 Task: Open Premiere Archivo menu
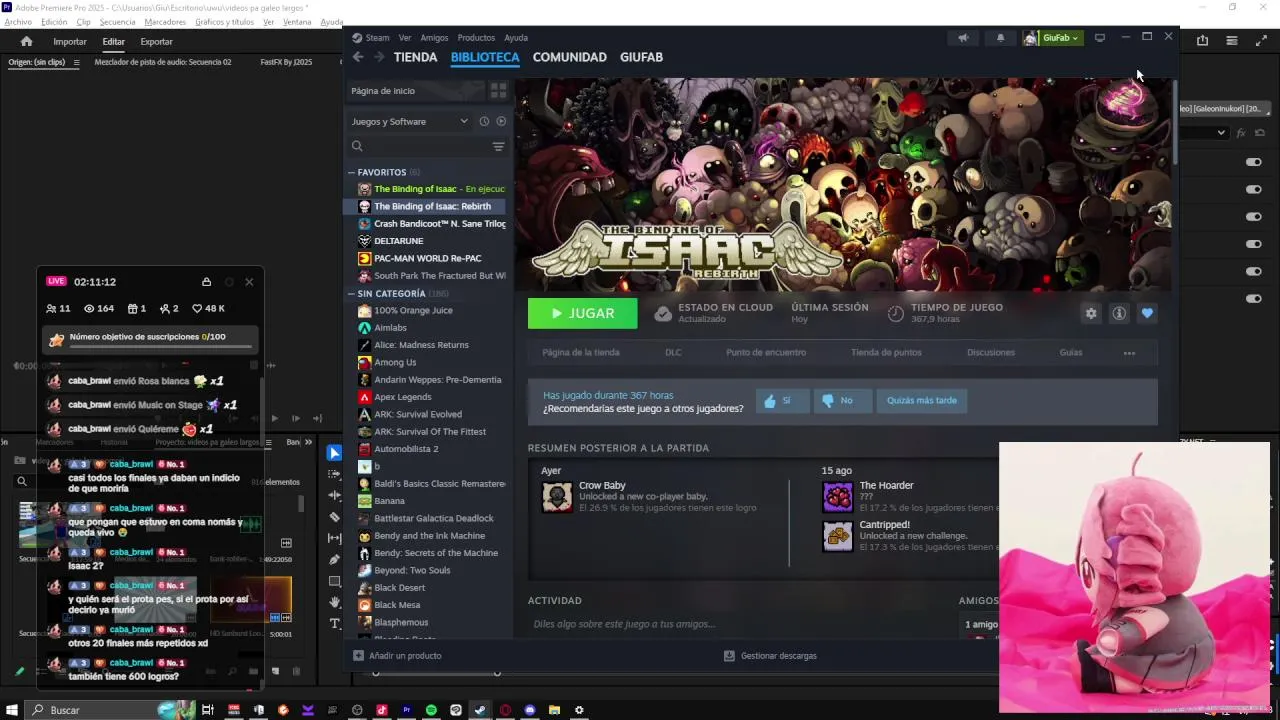click(x=18, y=22)
